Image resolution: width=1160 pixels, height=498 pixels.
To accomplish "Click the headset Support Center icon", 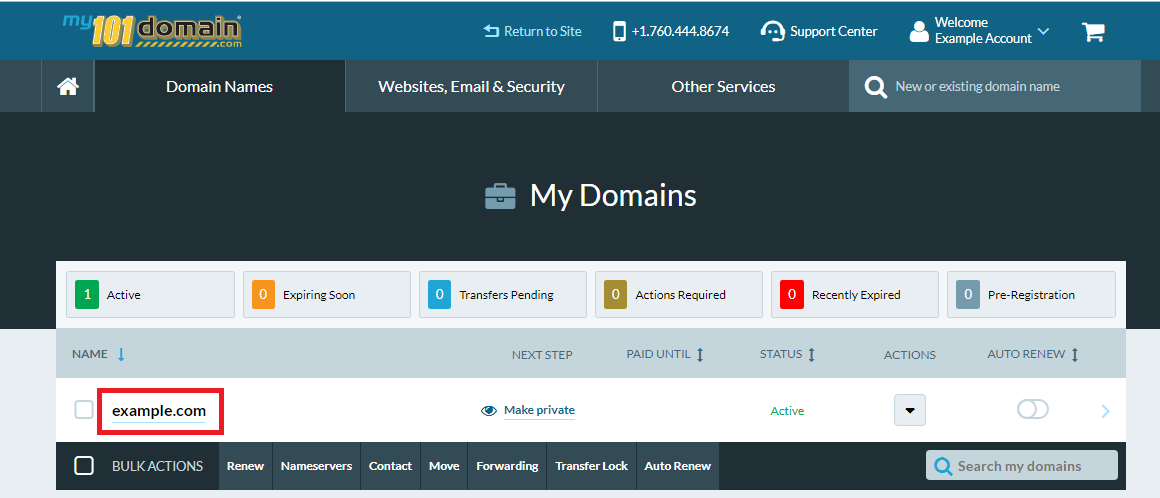I will (x=772, y=31).
